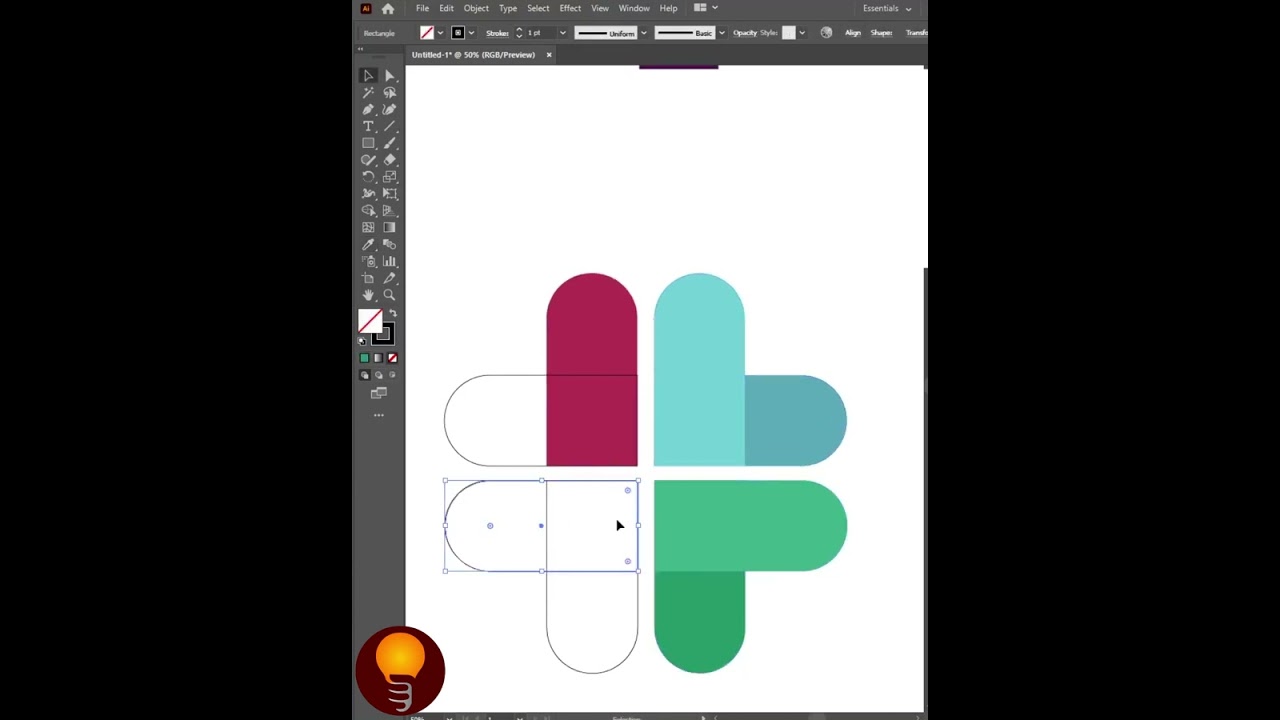Click the Recolor Artwork globe icon
Viewport: 1280px width, 720px height.
pos(826,33)
